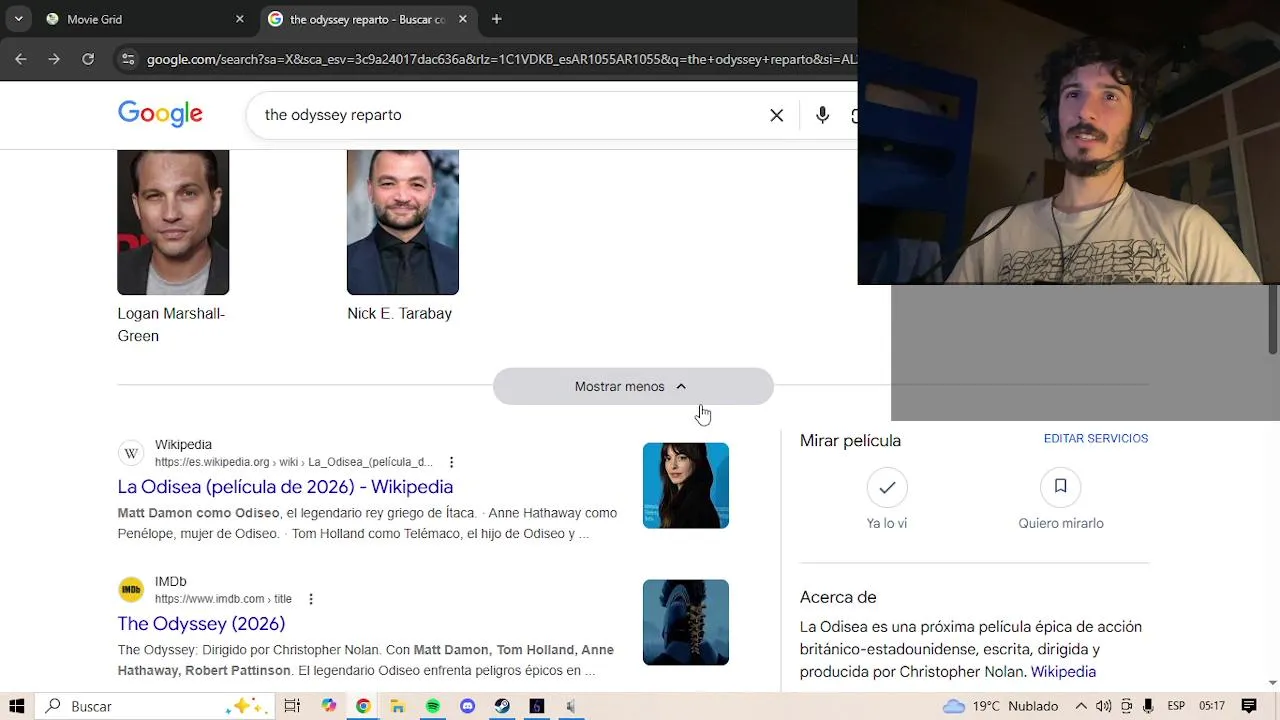This screenshot has height=720, width=1280.
Task: Go back to the previous page
Action: click(x=21, y=59)
